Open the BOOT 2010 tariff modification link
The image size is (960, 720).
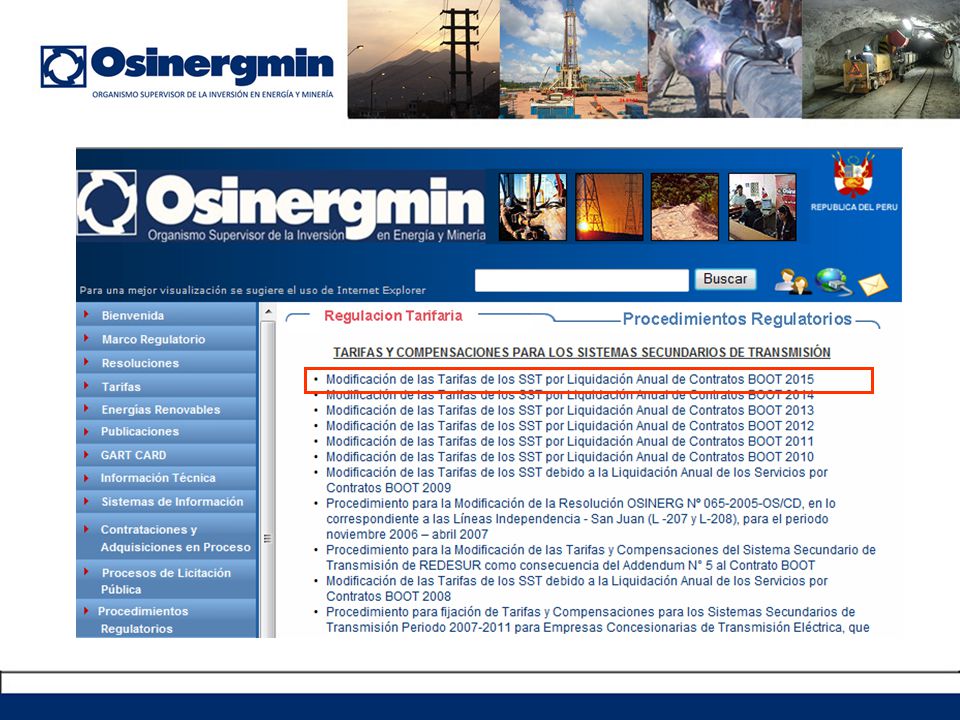tap(569, 457)
